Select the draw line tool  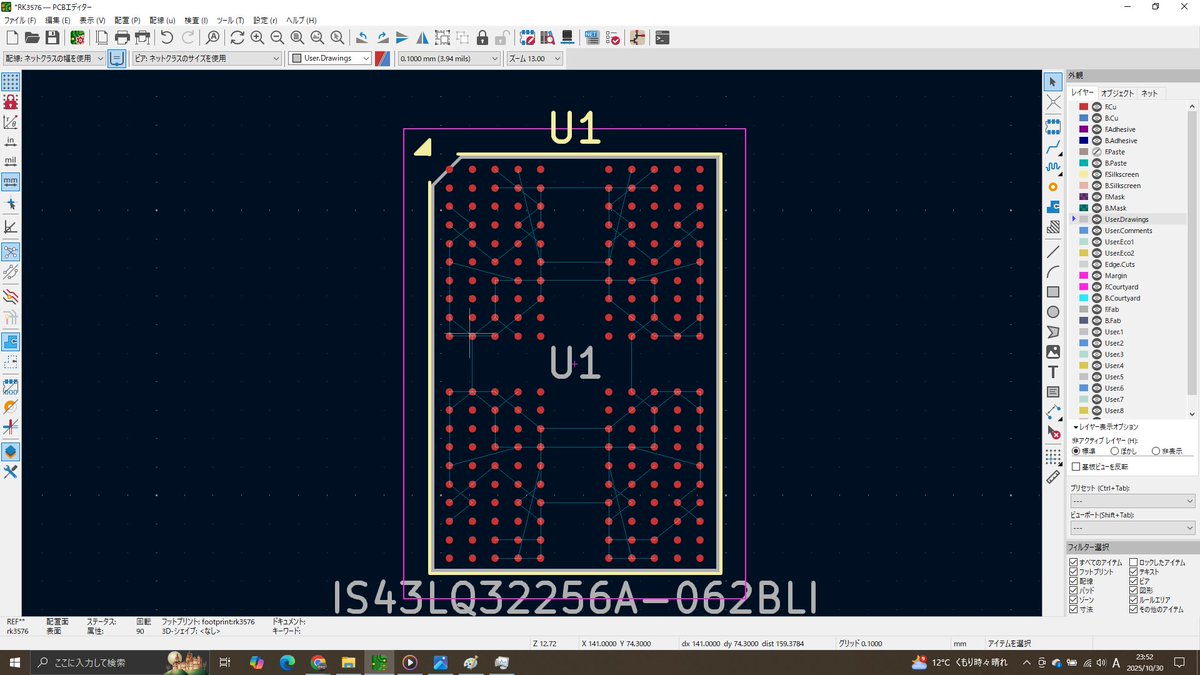(x=1053, y=251)
